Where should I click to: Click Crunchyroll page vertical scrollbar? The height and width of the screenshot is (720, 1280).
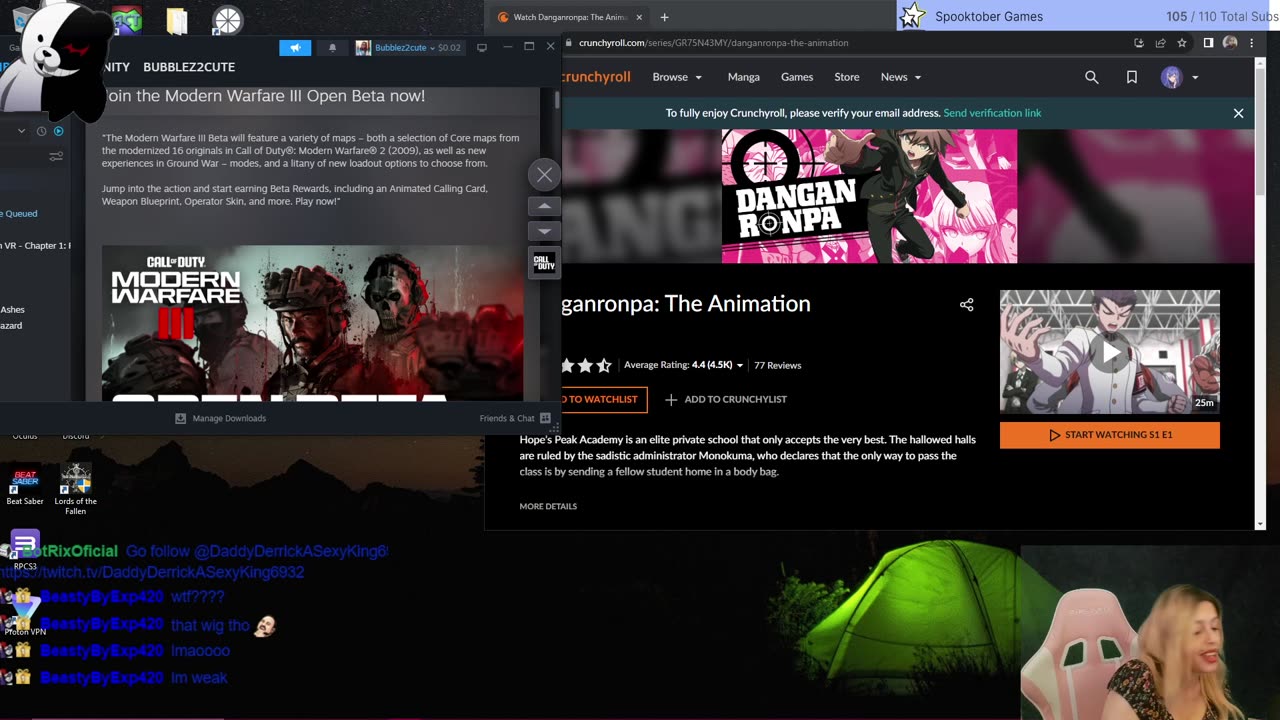[1260, 130]
